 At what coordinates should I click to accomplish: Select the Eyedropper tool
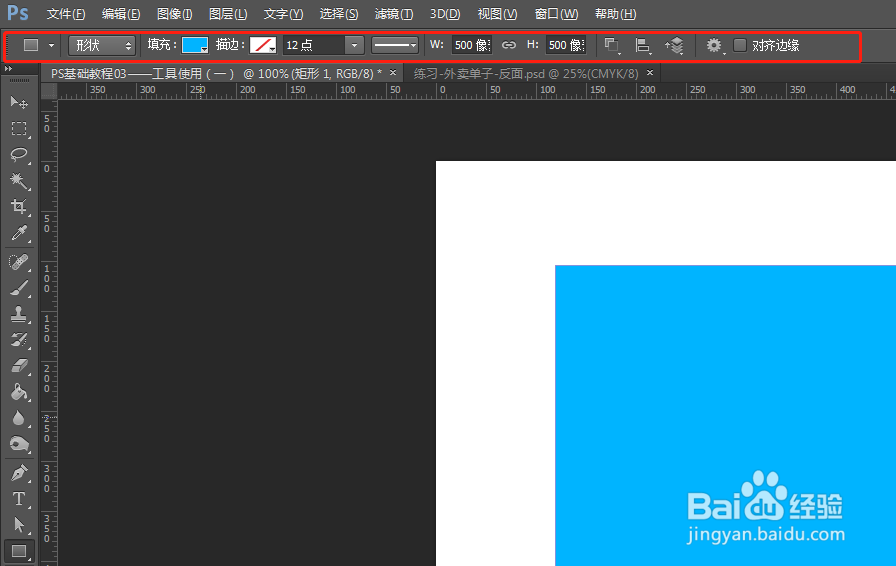point(19,233)
